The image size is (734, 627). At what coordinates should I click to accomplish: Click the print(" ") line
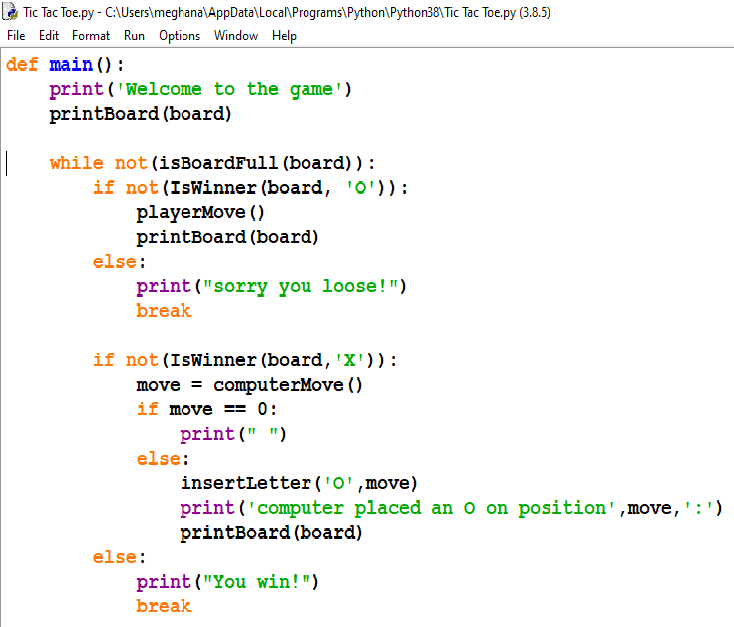click(233, 434)
